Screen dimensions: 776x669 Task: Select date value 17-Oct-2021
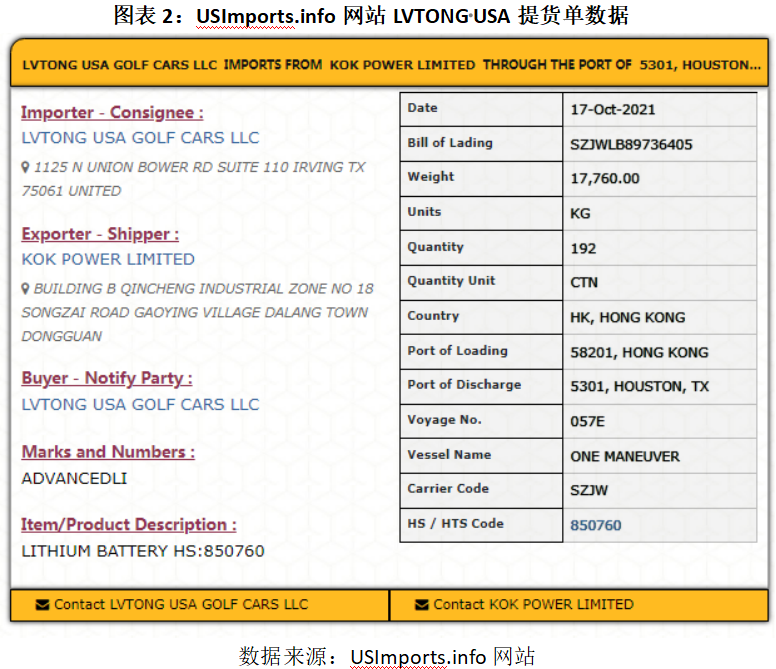pos(613,109)
